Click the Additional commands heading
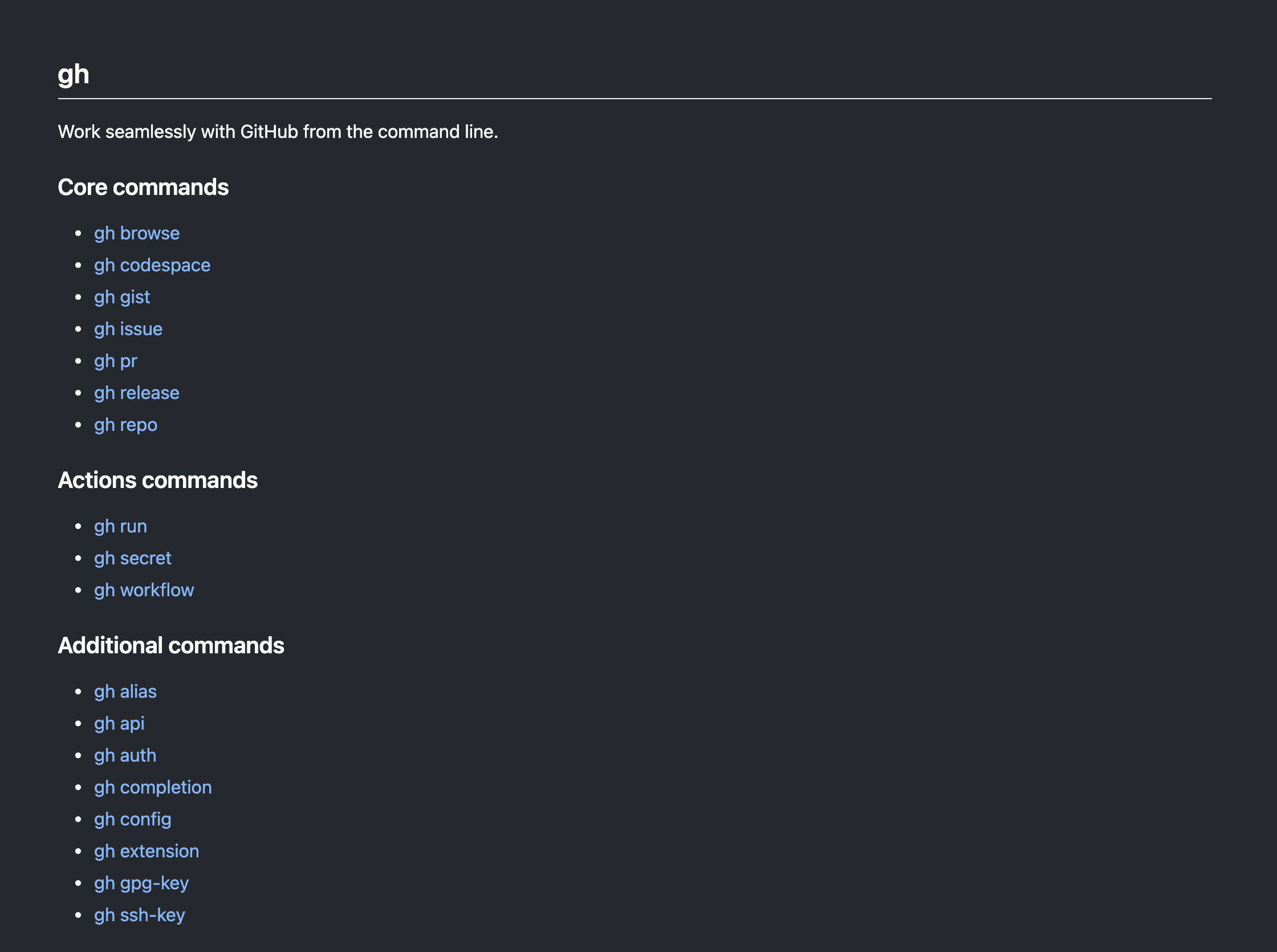 170,646
